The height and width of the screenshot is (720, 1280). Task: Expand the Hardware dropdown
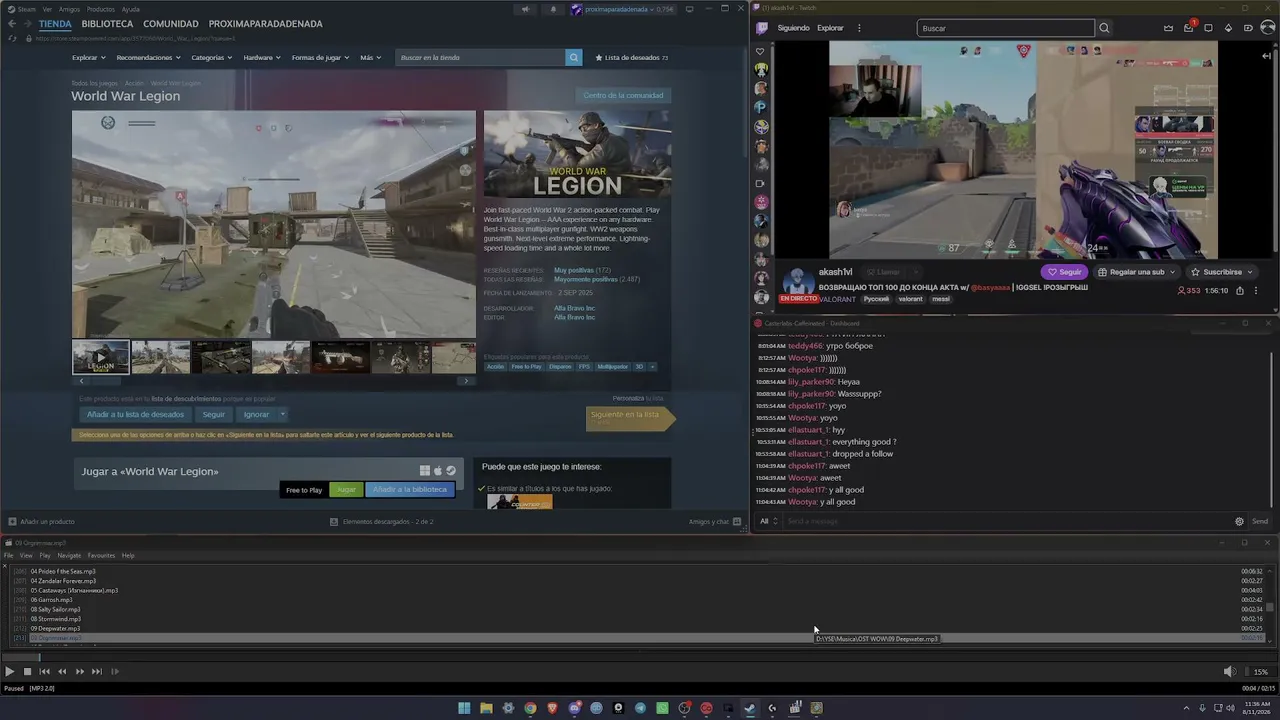(261, 58)
